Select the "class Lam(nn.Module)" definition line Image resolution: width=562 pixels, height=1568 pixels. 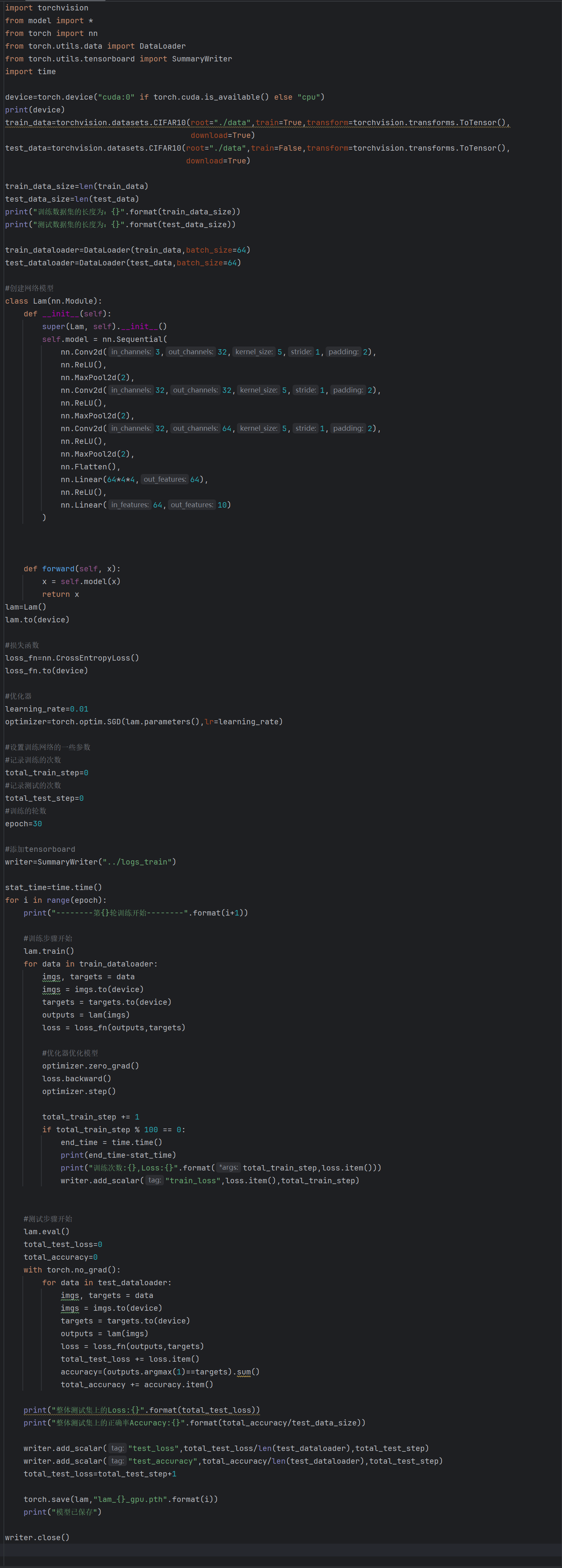tap(54, 301)
